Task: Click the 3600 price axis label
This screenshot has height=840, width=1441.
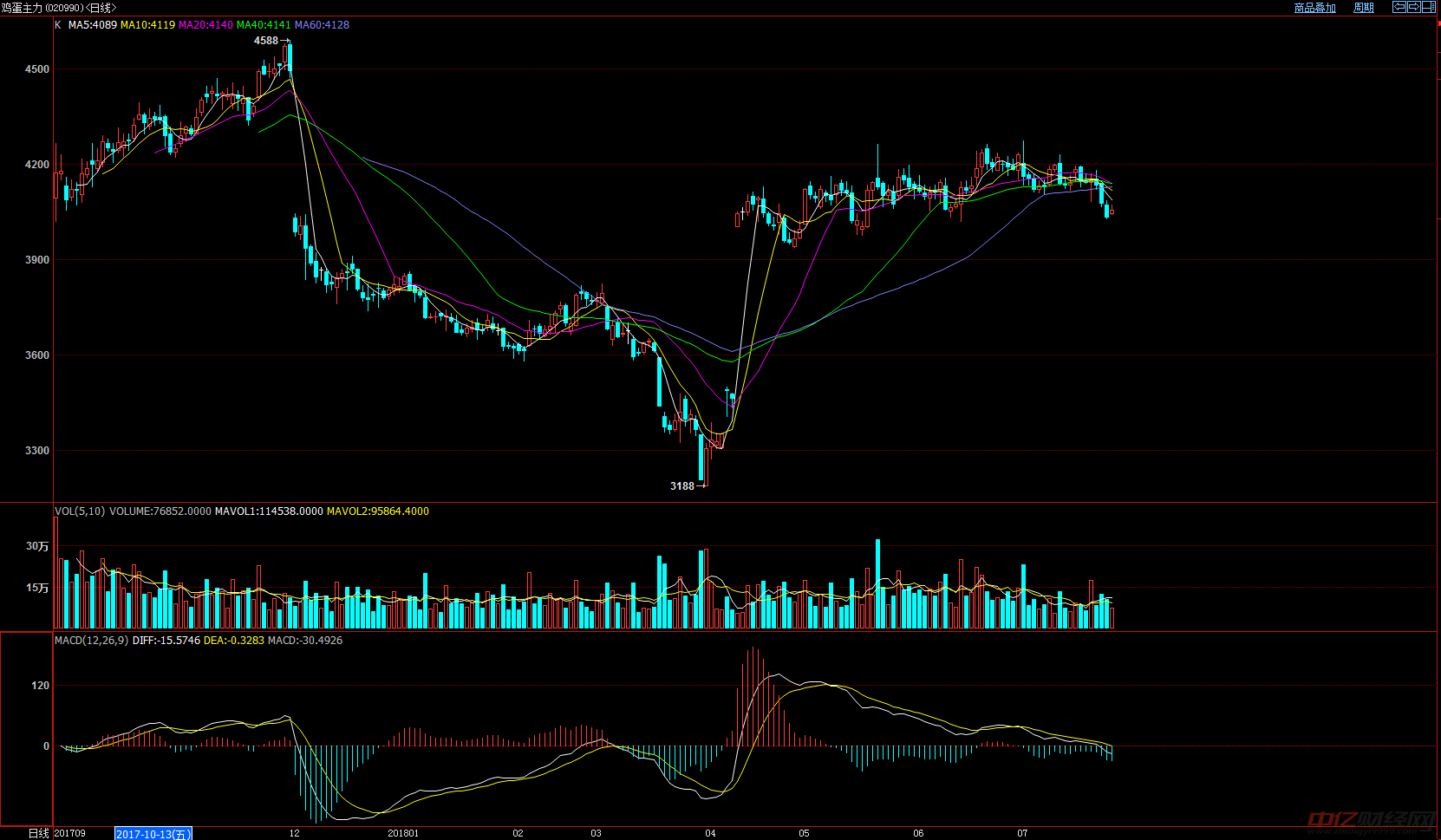Action: (37, 355)
